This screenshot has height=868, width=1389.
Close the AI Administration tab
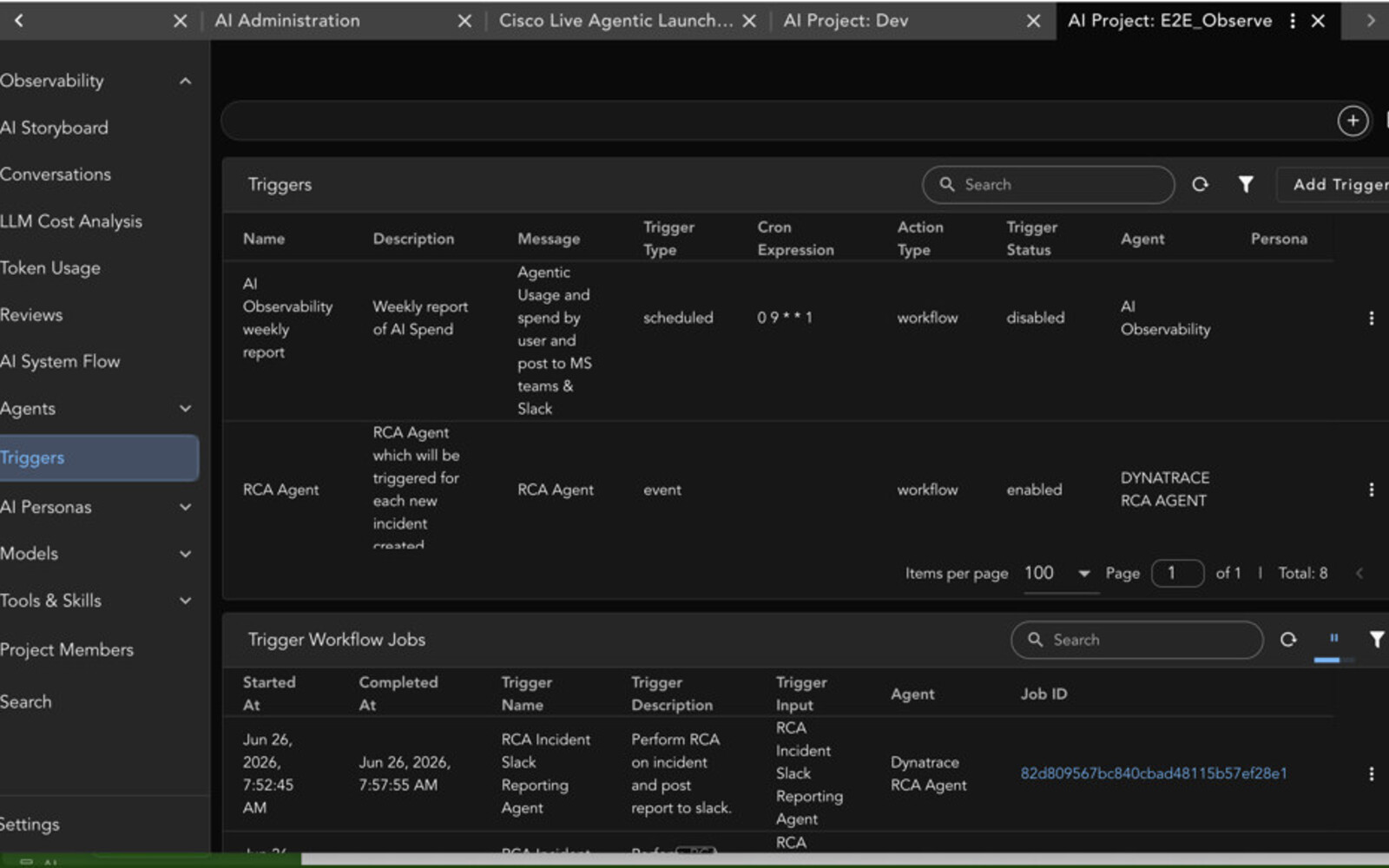click(464, 21)
